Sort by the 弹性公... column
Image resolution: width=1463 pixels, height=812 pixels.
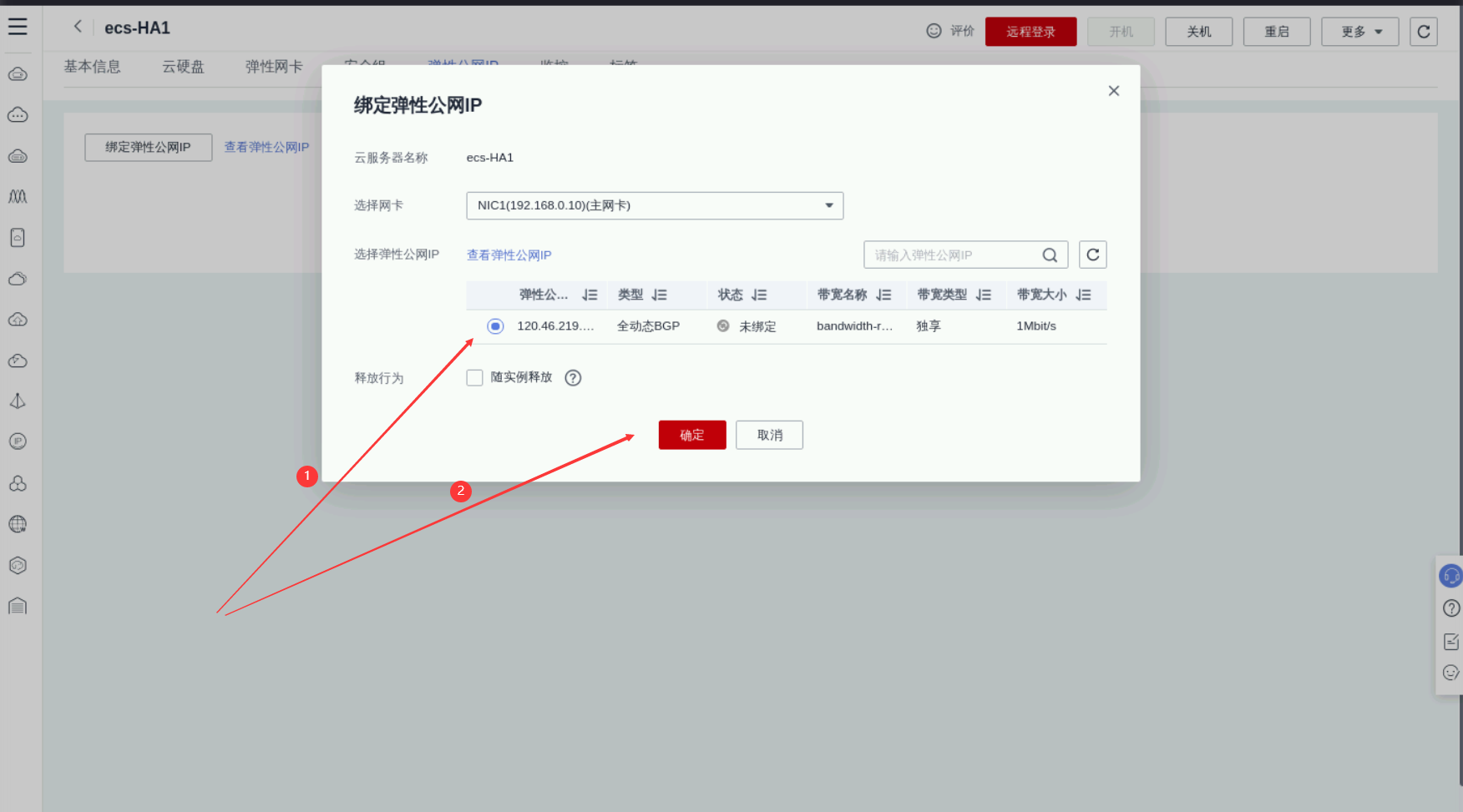pos(590,295)
